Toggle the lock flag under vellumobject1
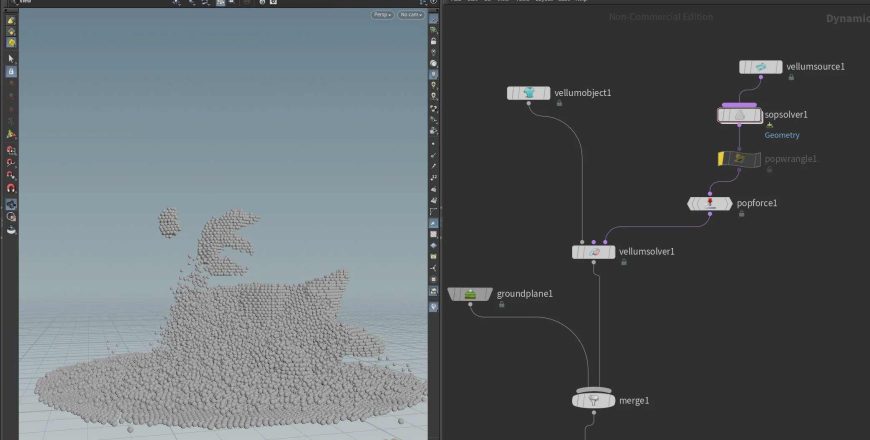 coord(558,103)
